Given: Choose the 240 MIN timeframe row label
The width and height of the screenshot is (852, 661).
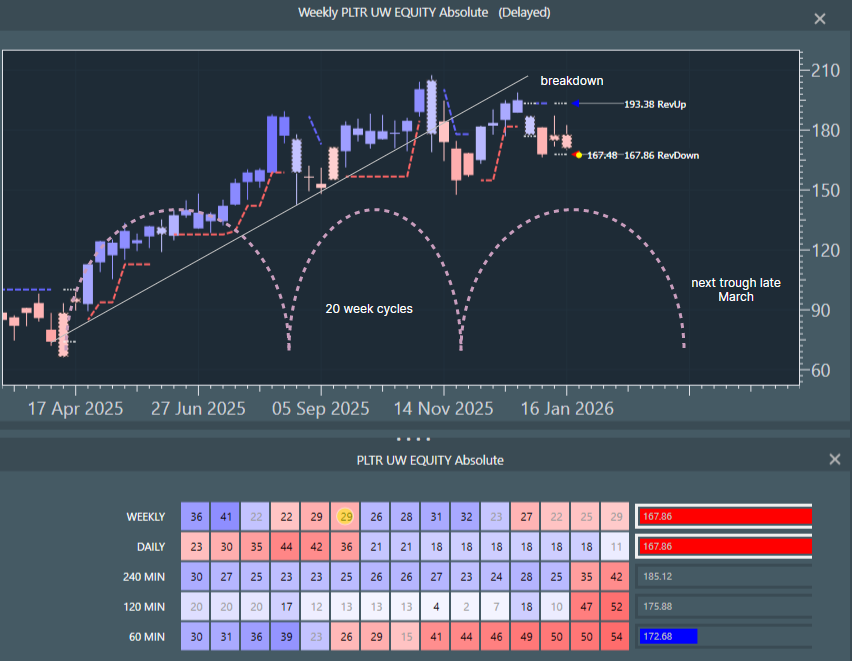Looking at the screenshot, I should coord(145,576).
